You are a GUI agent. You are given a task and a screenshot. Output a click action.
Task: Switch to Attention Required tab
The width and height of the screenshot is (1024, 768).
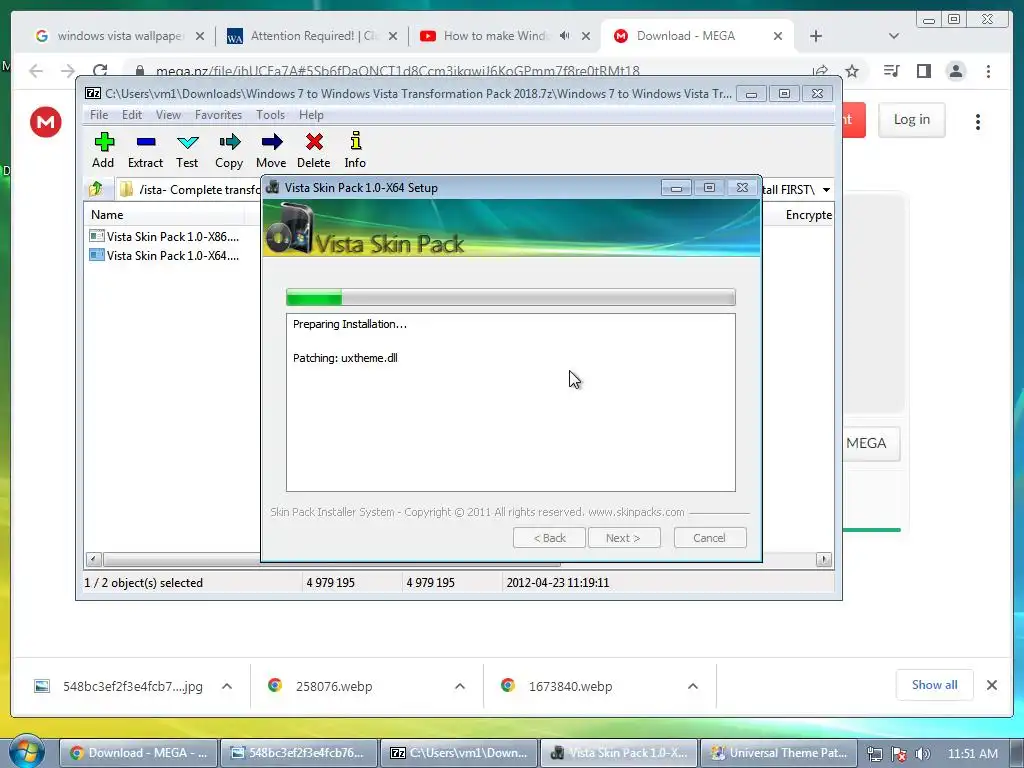click(312, 36)
